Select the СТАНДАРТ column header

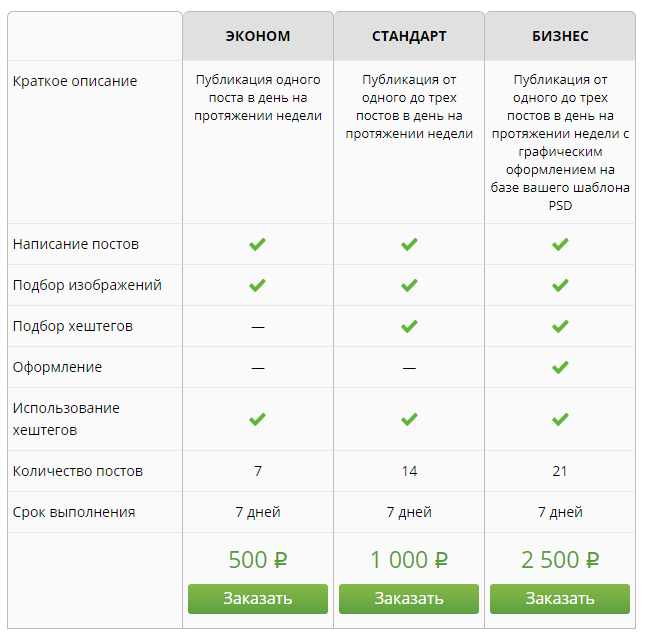click(x=409, y=36)
